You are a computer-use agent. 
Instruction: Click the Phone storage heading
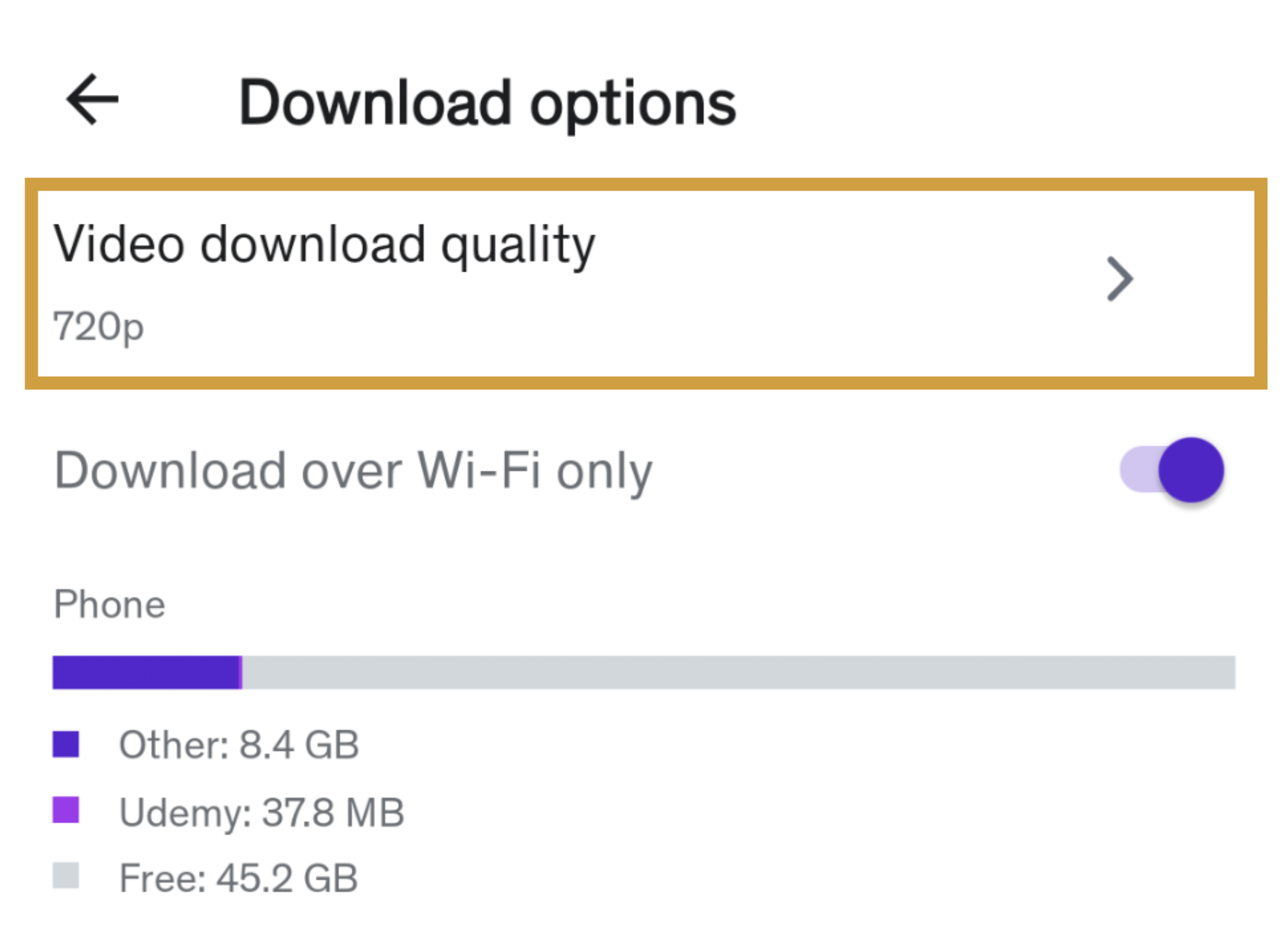[109, 604]
